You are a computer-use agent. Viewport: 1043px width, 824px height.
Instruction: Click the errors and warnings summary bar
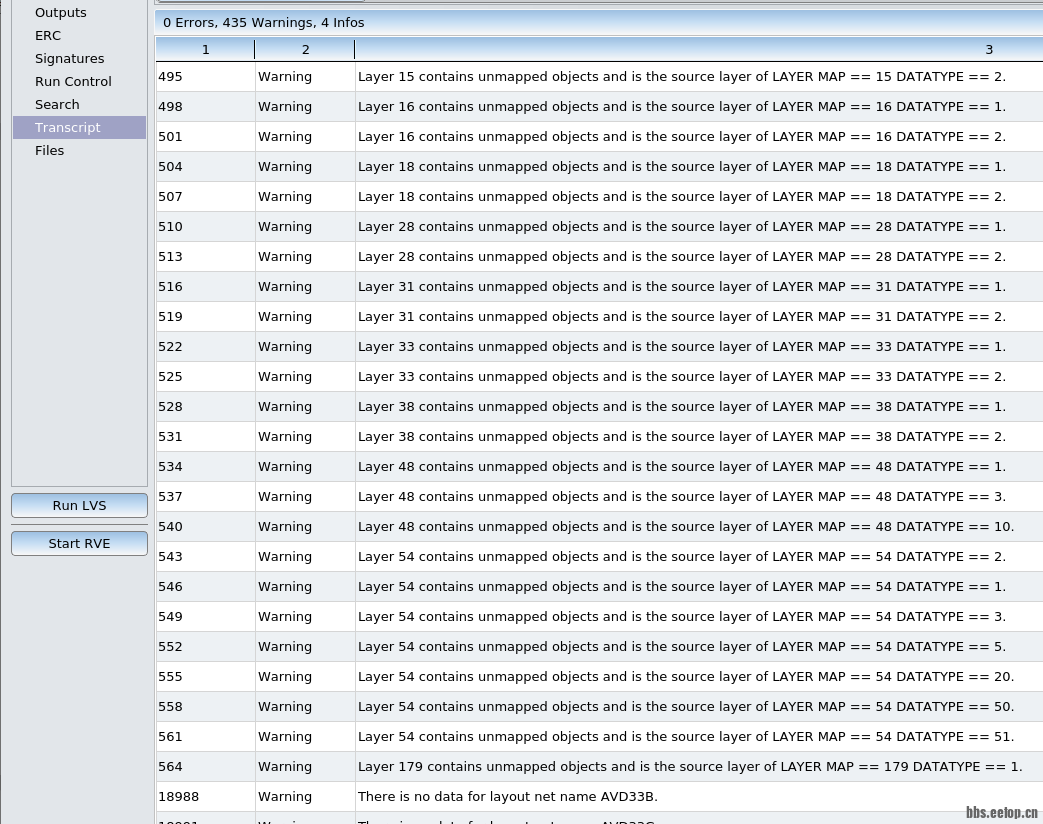598,22
